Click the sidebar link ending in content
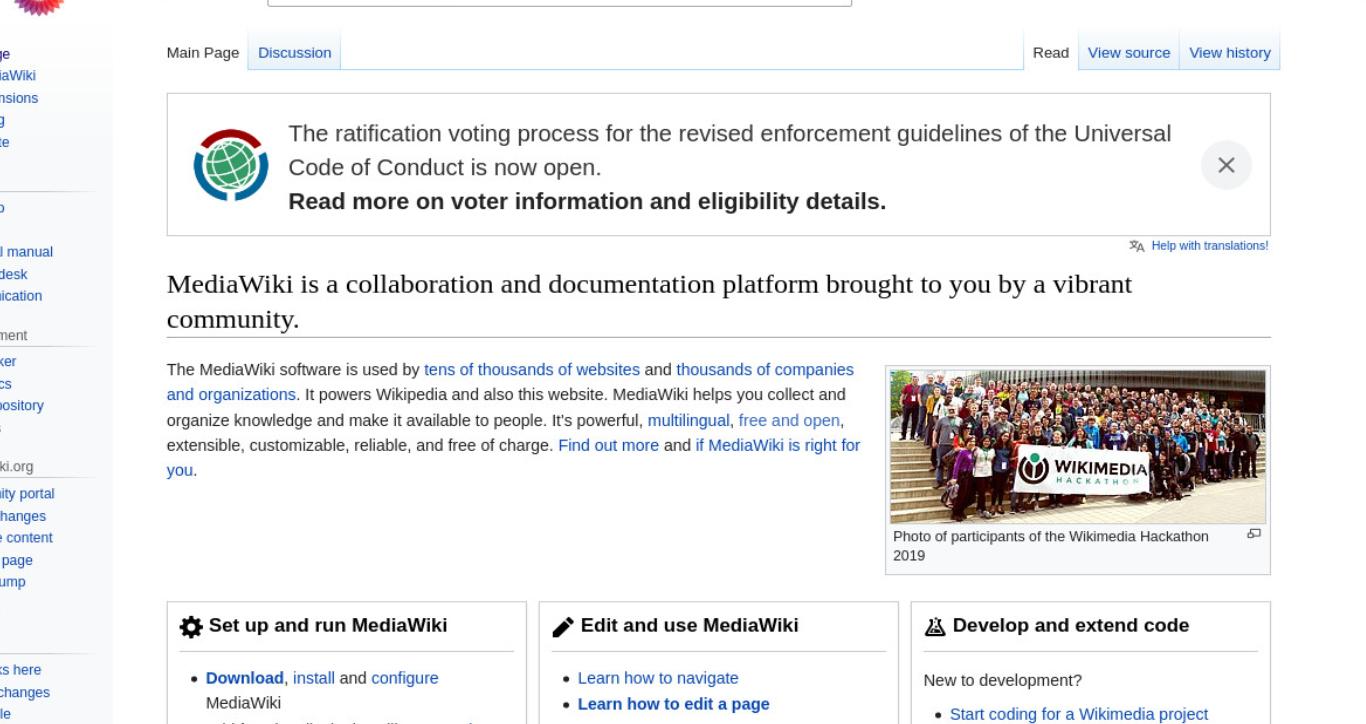This screenshot has height=724, width=1366. point(26,538)
